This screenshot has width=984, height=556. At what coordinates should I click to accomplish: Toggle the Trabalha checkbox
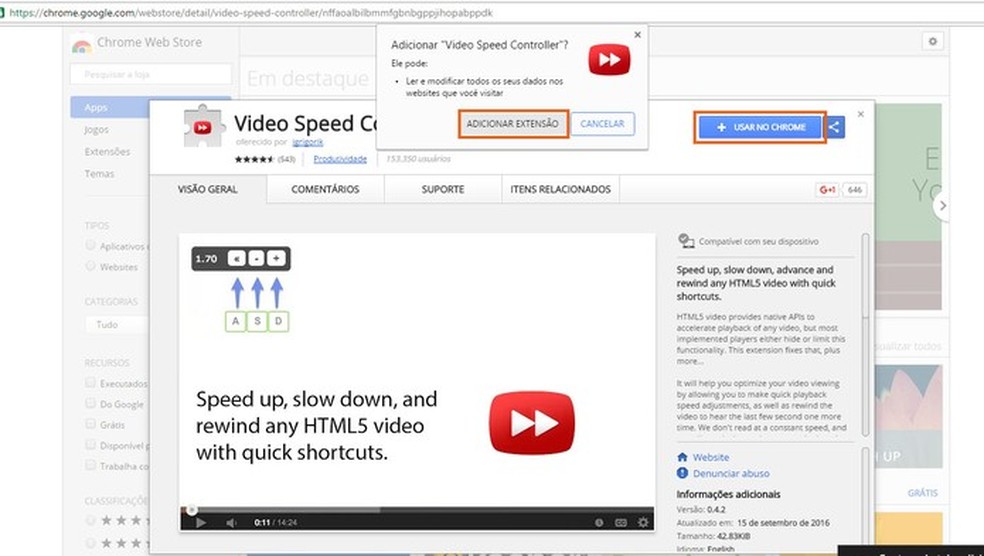click(x=90, y=465)
